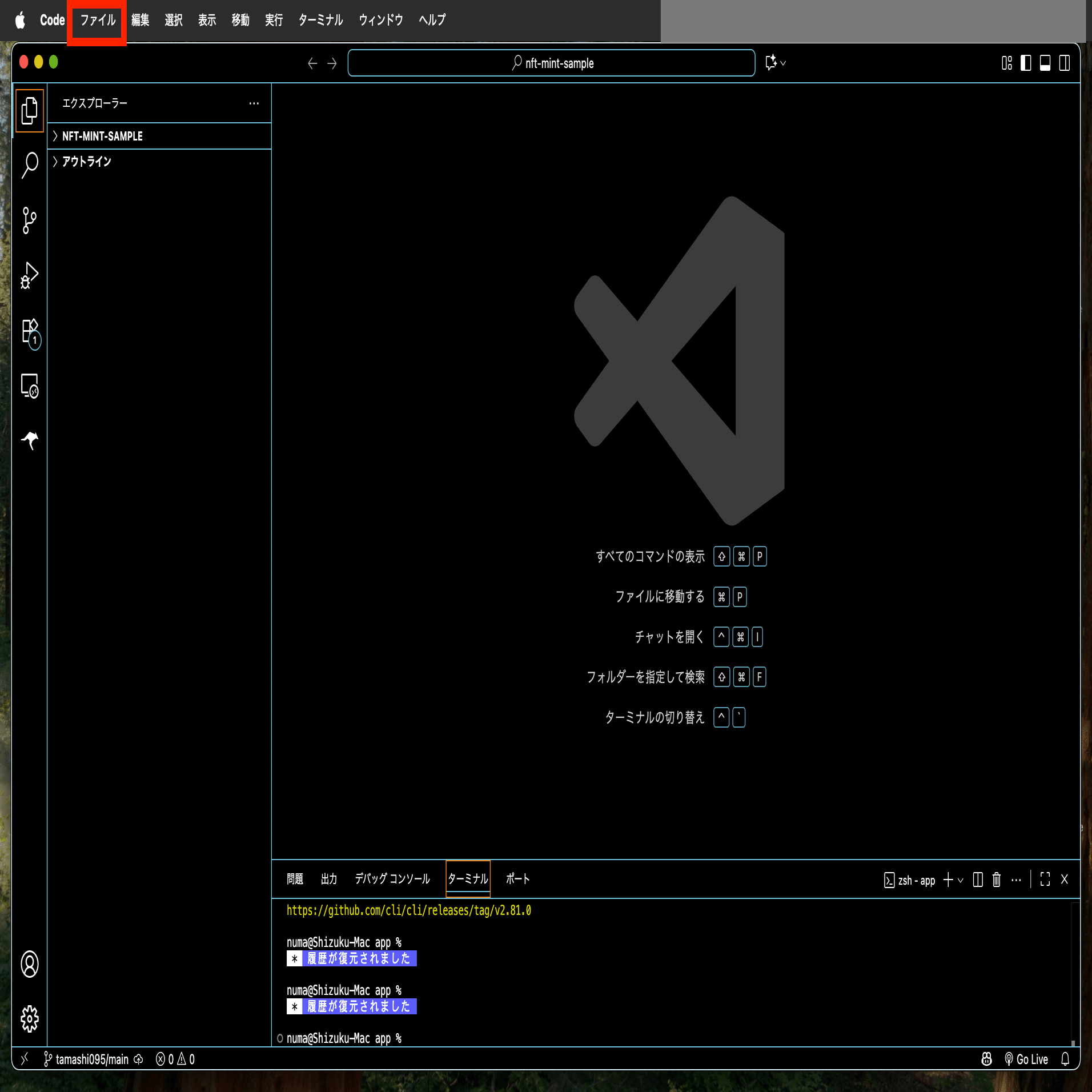Open the Code application menu
Viewport: 1092px width, 1092px height.
53,20
